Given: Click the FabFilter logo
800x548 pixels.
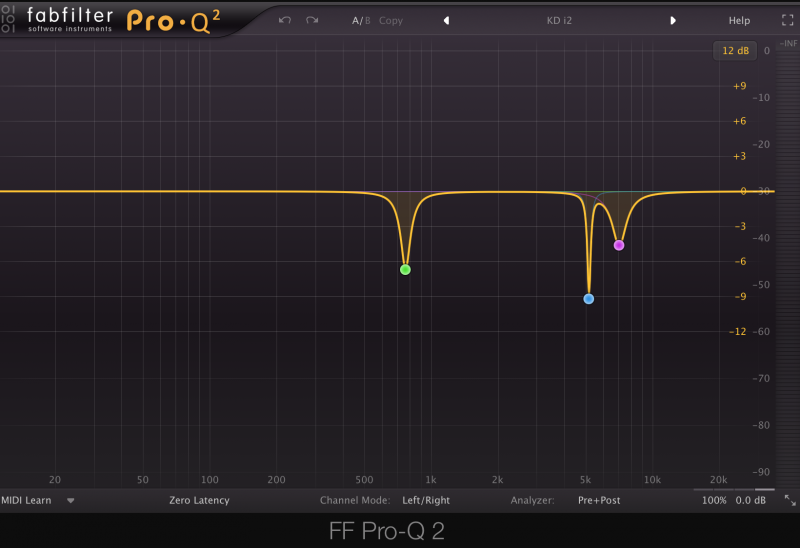Looking at the screenshot, I should click(70, 19).
